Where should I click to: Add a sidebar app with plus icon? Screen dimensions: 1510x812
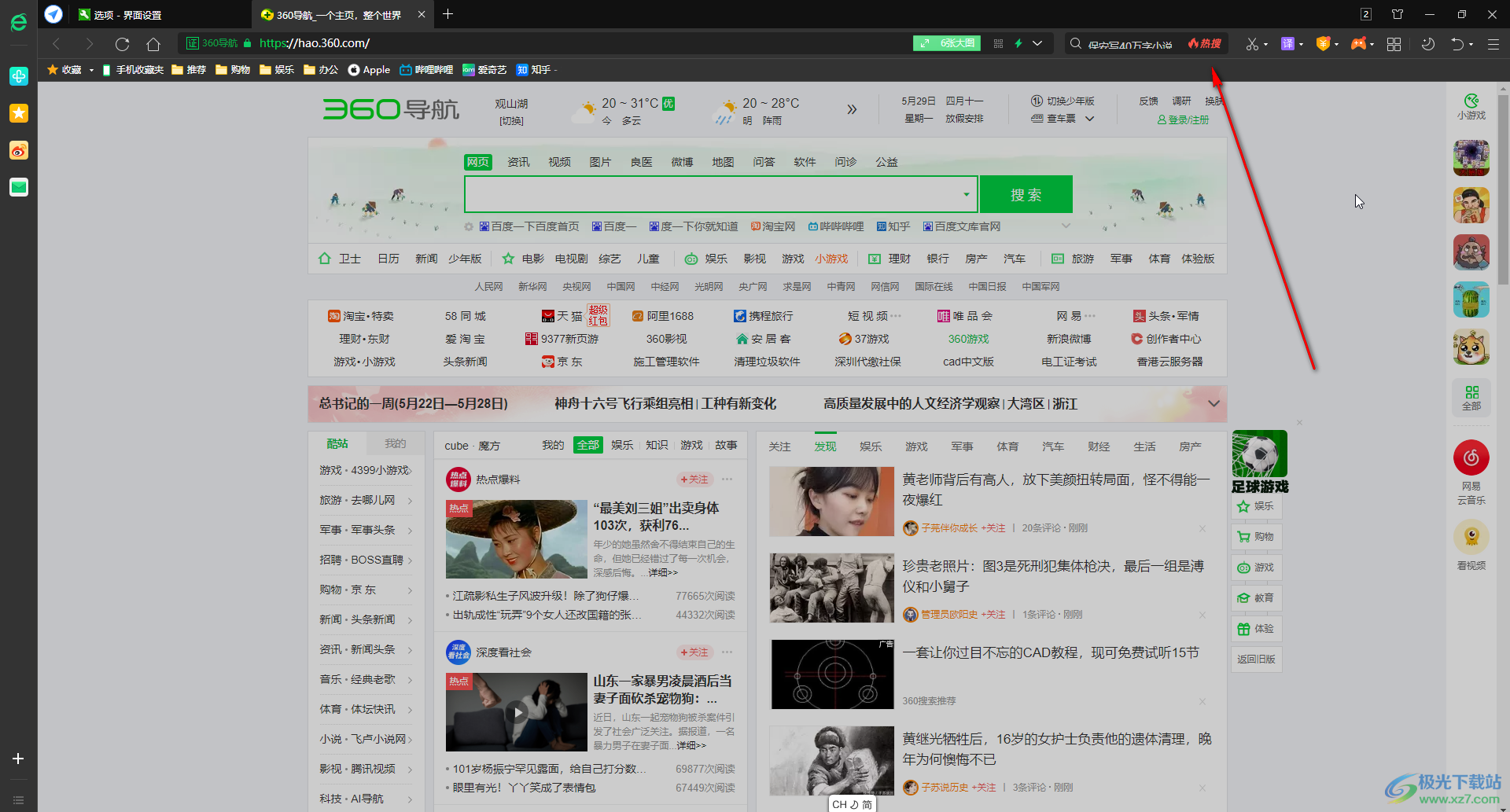(18, 759)
